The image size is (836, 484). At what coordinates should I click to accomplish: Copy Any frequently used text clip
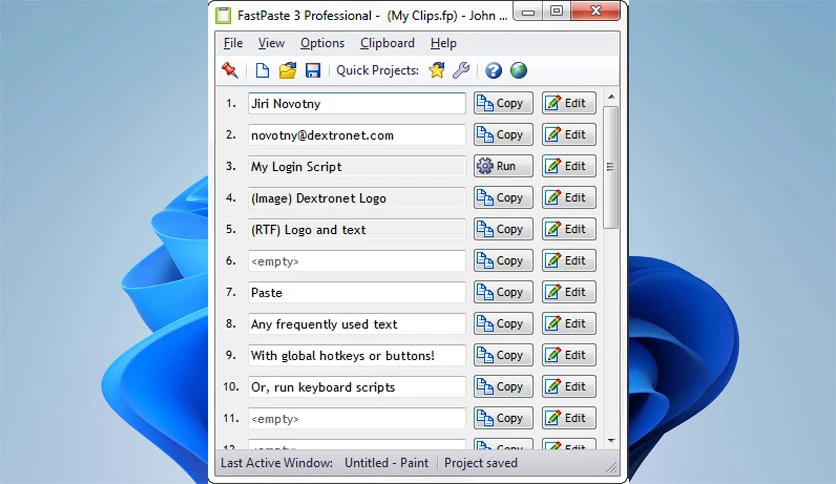point(503,323)
